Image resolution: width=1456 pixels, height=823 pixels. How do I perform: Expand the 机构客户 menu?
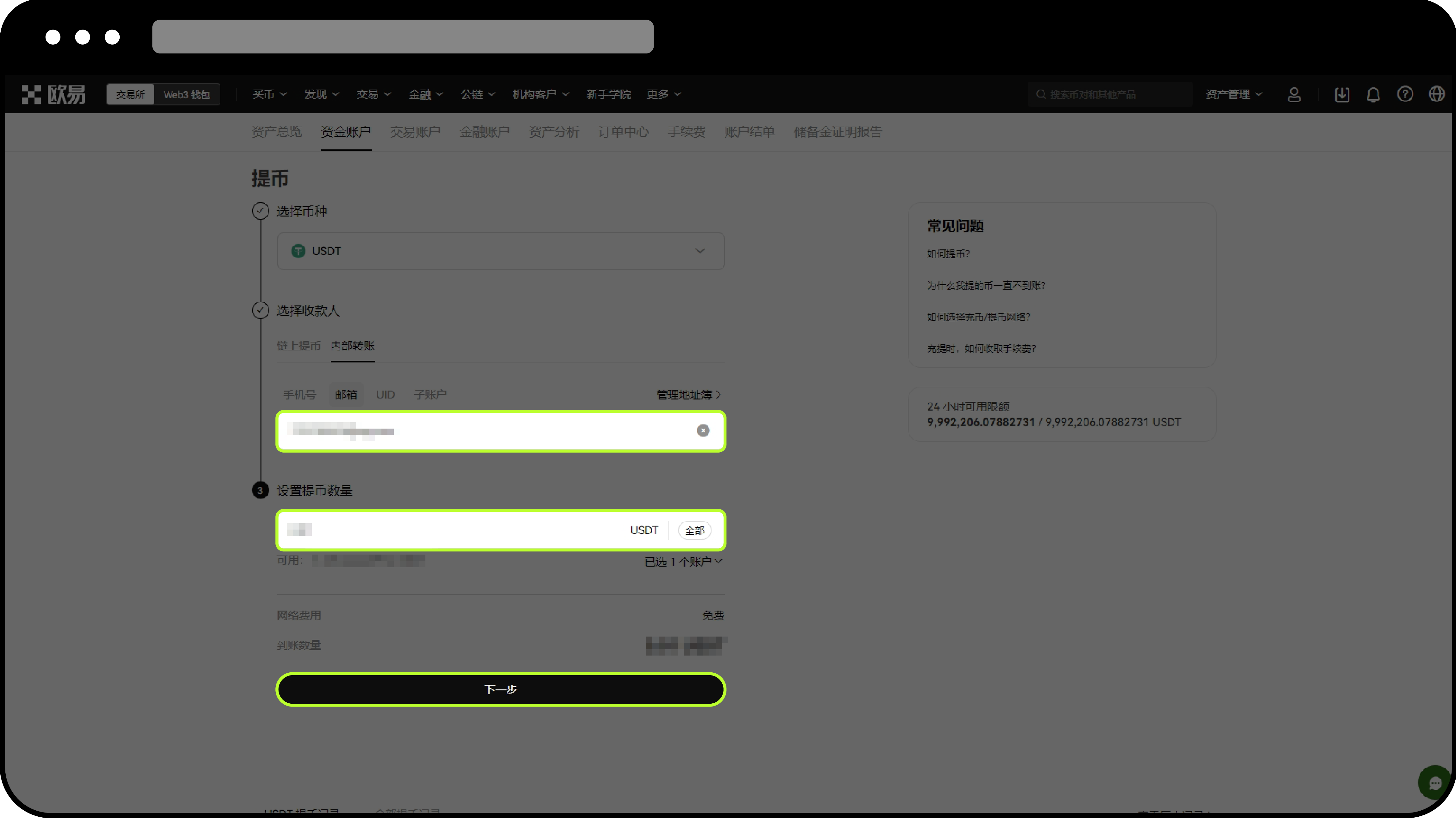[540, 94]
